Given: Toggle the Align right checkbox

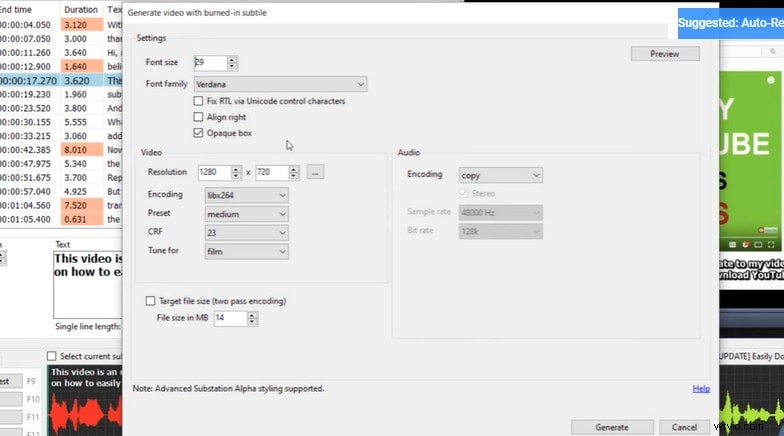Looking at the screenshot, I should (198, 116).
